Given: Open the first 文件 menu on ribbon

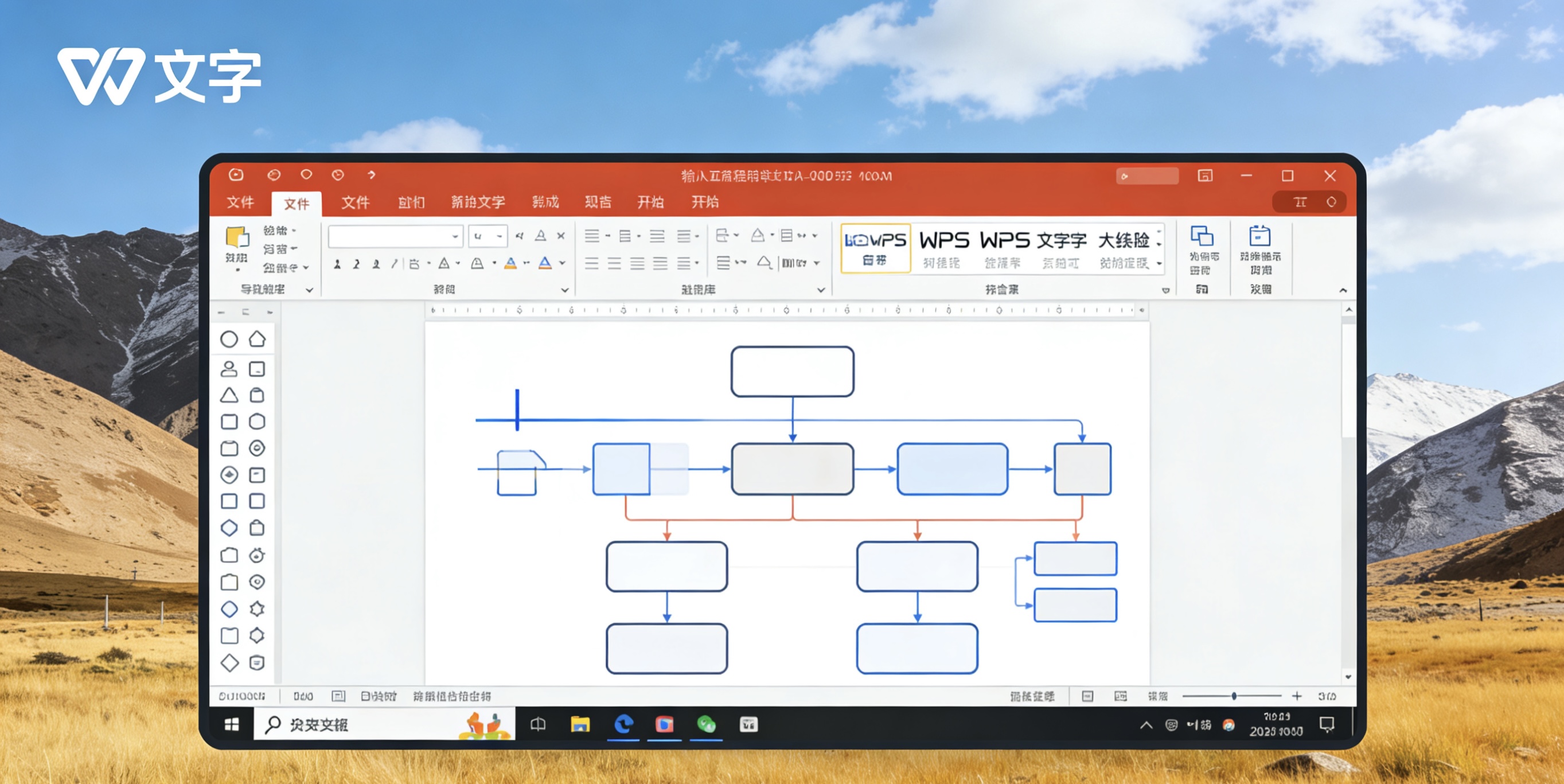Looking at the screenshot, I should coord(240,202).
